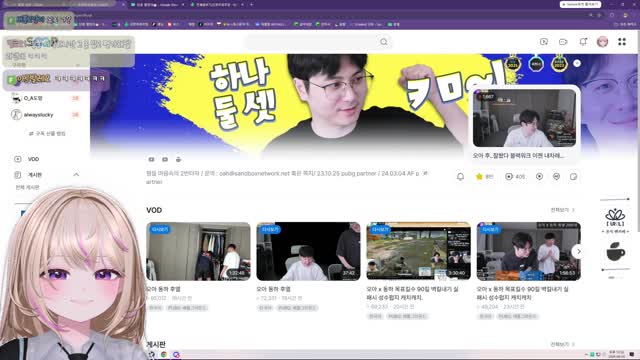Open the pink-haired profile avatar menu

[602, 42]
